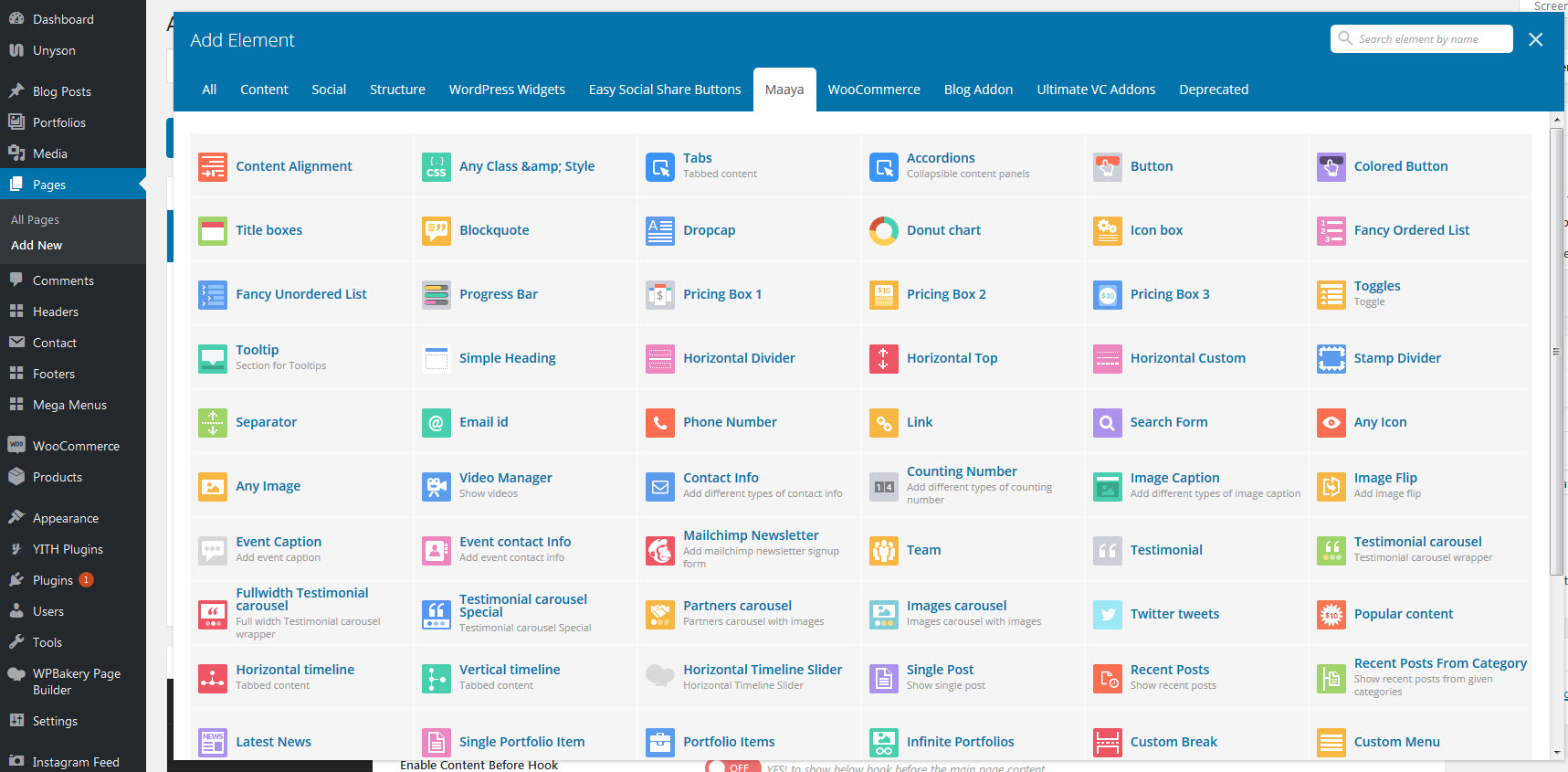The height and width of the screenshot is (772, 1568).
Task: Switch to the Social tab
Action: 329,90
